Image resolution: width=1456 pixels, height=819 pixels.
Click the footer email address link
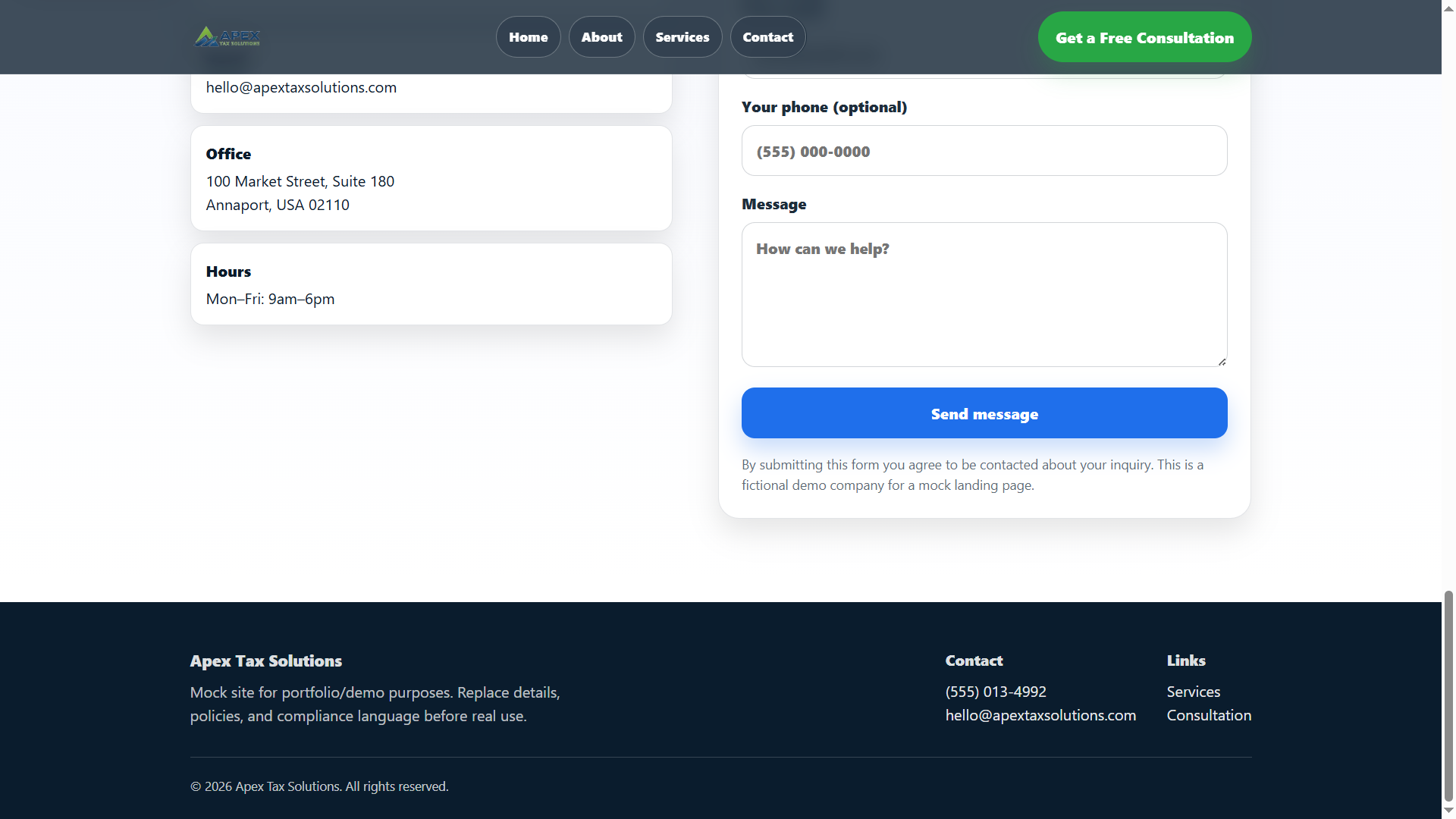(x=1040, y=715)
